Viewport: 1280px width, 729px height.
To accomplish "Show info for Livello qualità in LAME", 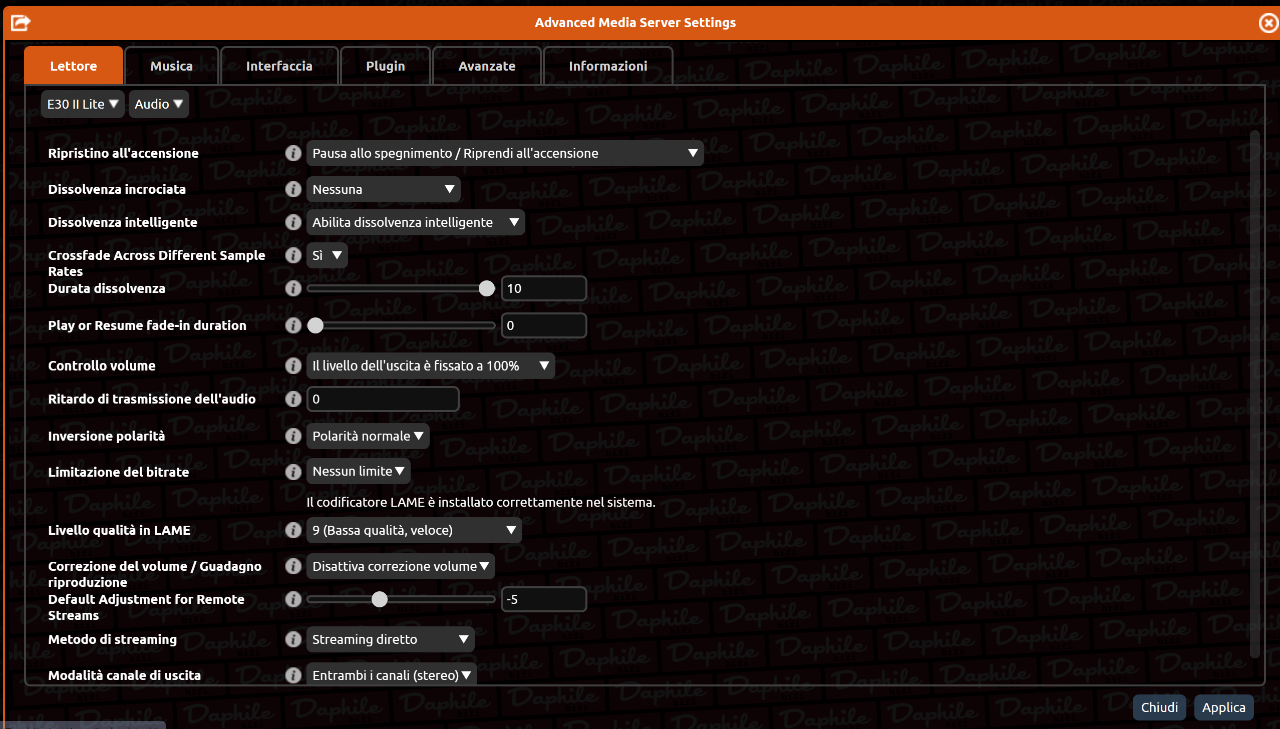I will point(293,530).
